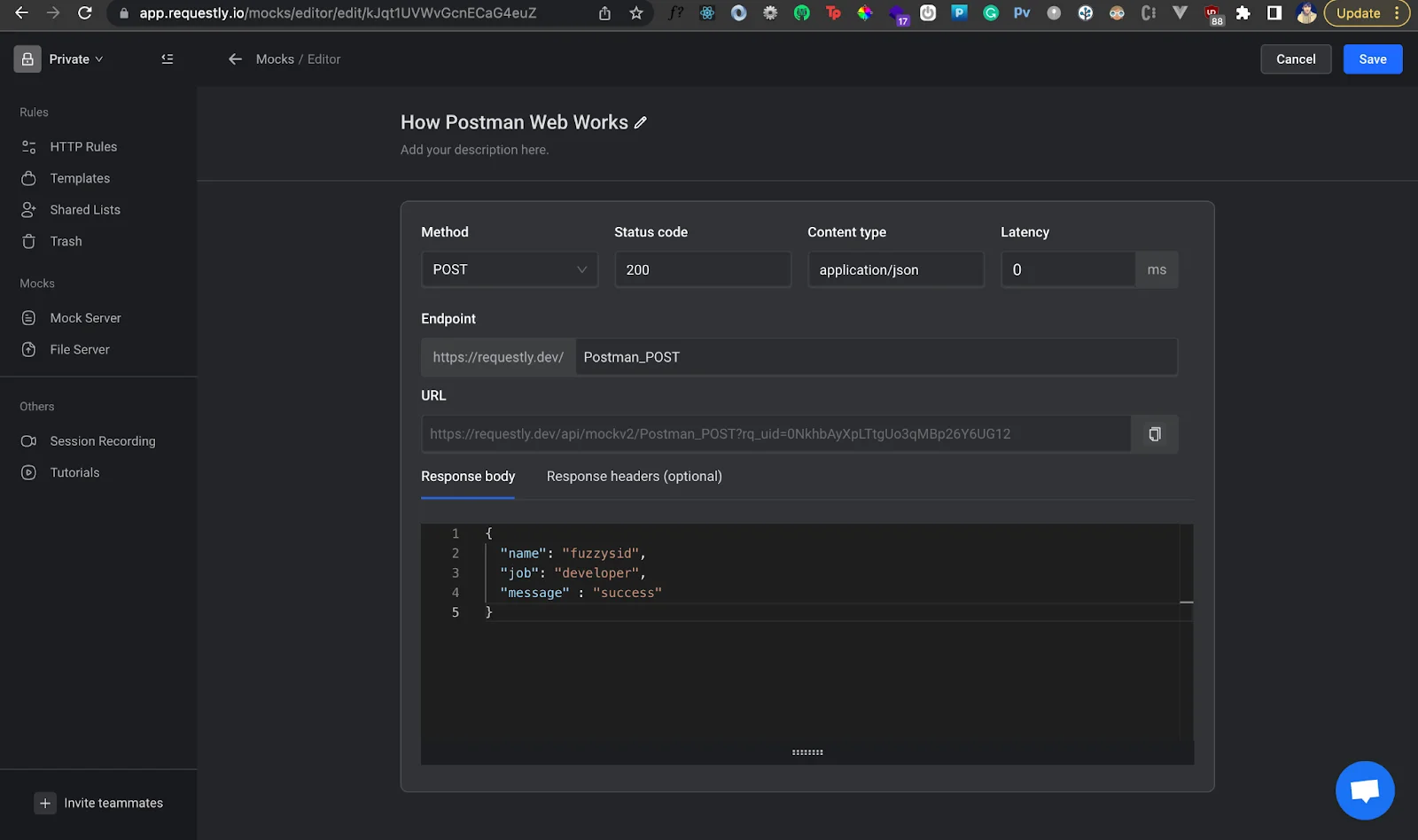Switch to the Response body tab
This screenshot has height=840, width=1418.
pos(468,477)
